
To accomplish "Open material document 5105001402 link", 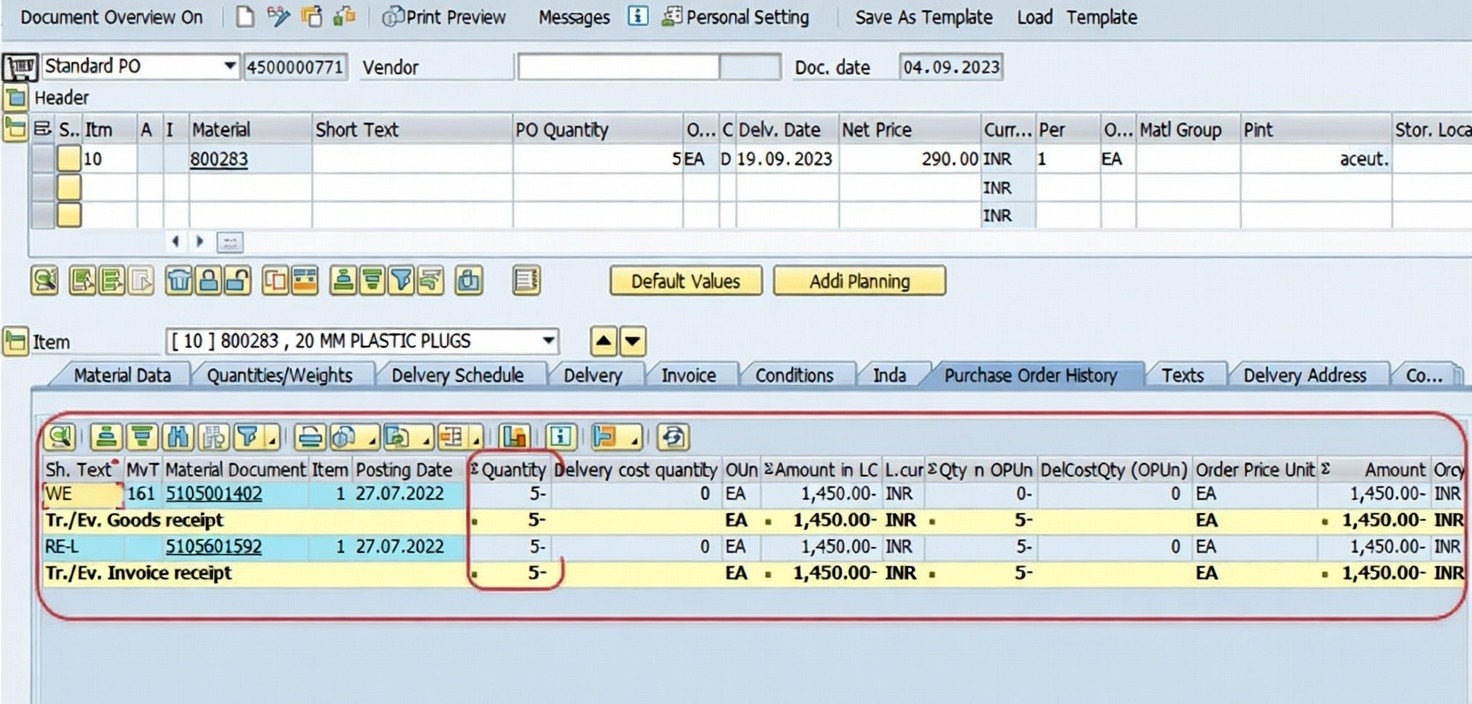I will click(214, 493).
